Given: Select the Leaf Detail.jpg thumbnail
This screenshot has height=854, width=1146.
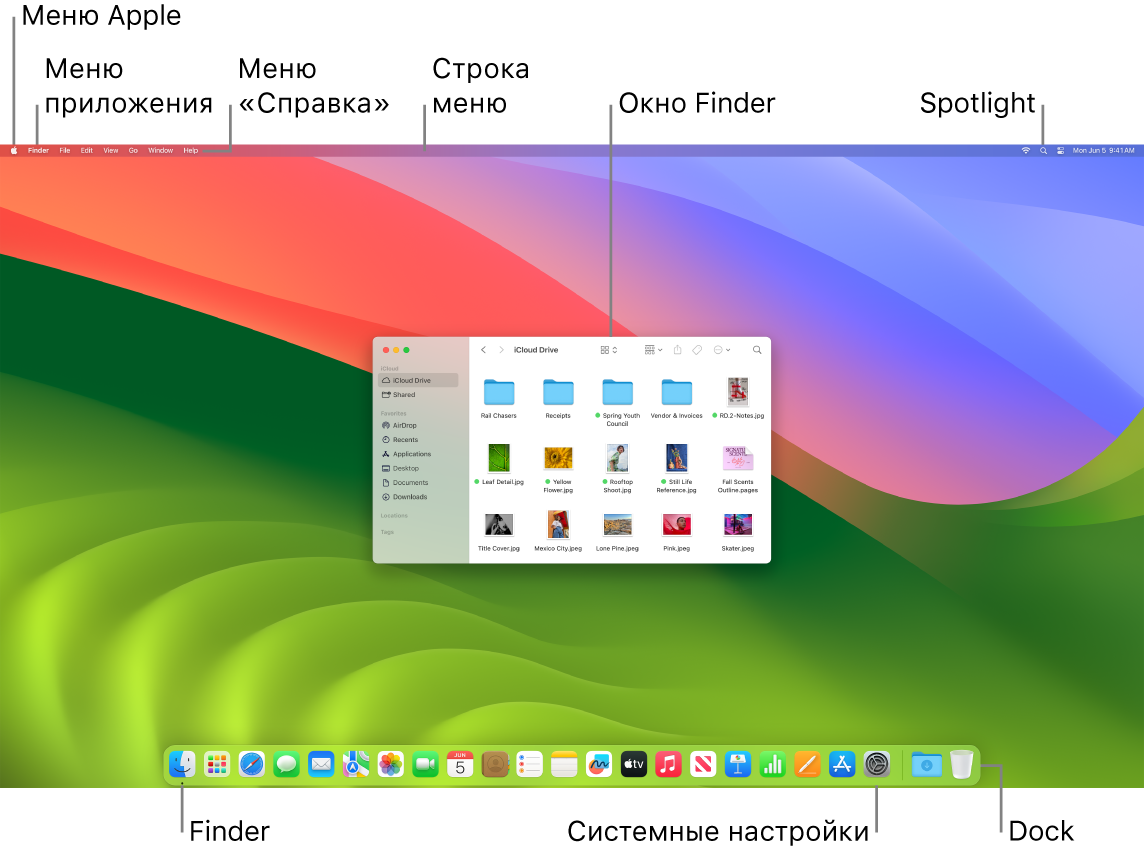Looking at the screenshot, I should 498,458.
